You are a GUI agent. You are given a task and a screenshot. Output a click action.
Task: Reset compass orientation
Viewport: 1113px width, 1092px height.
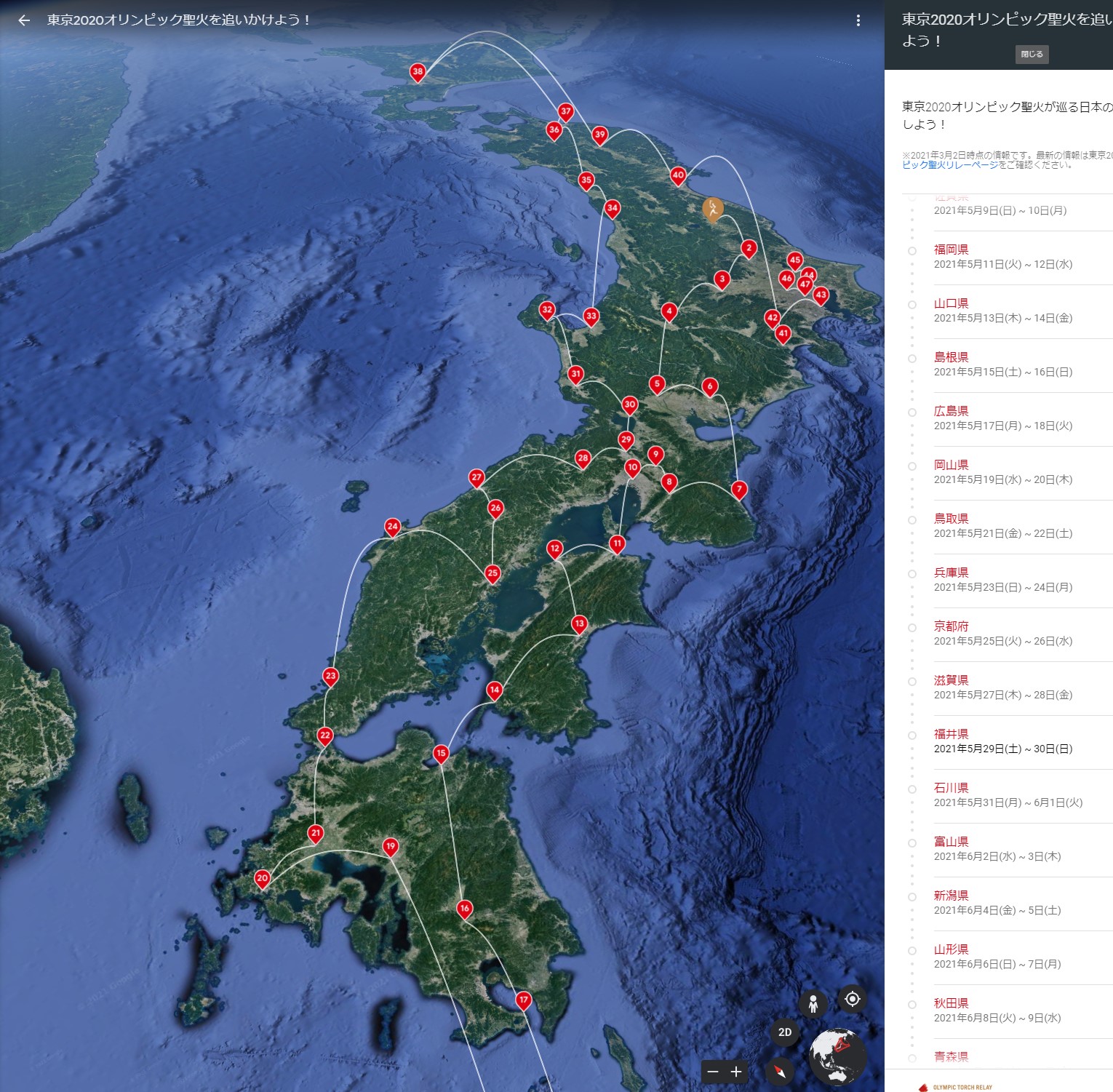pyautogui.click(x=780, y=1072)
